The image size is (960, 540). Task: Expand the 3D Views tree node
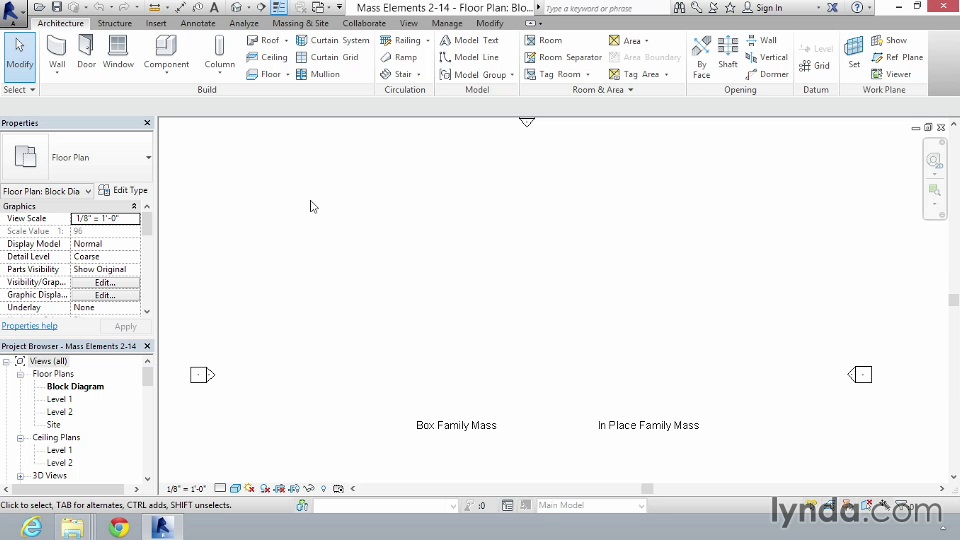click(21, 476)
